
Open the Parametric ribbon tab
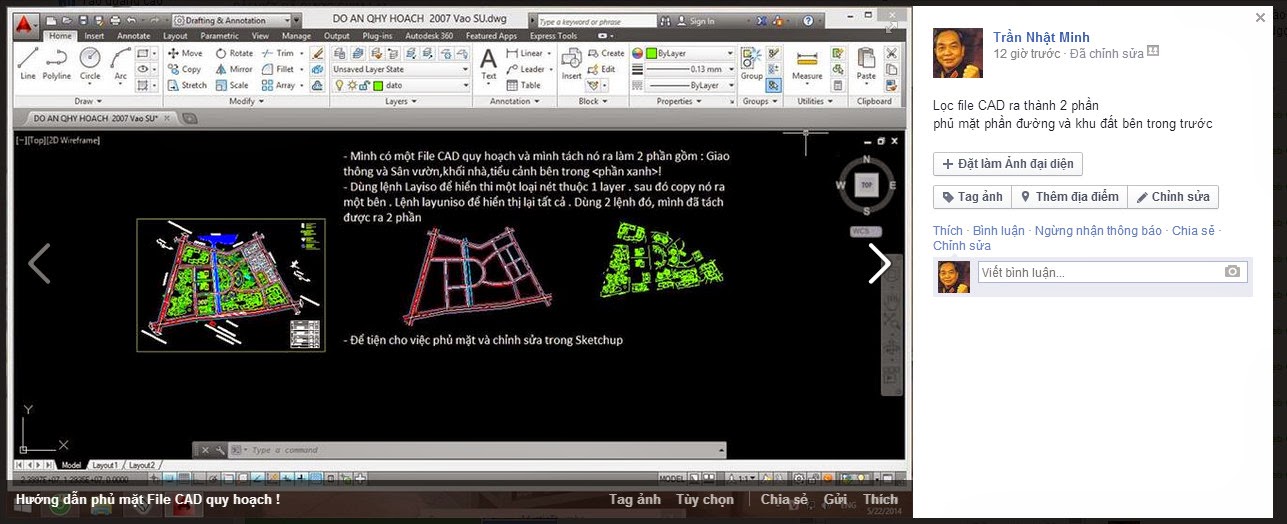pyautogui.click(x=220, y=36)
